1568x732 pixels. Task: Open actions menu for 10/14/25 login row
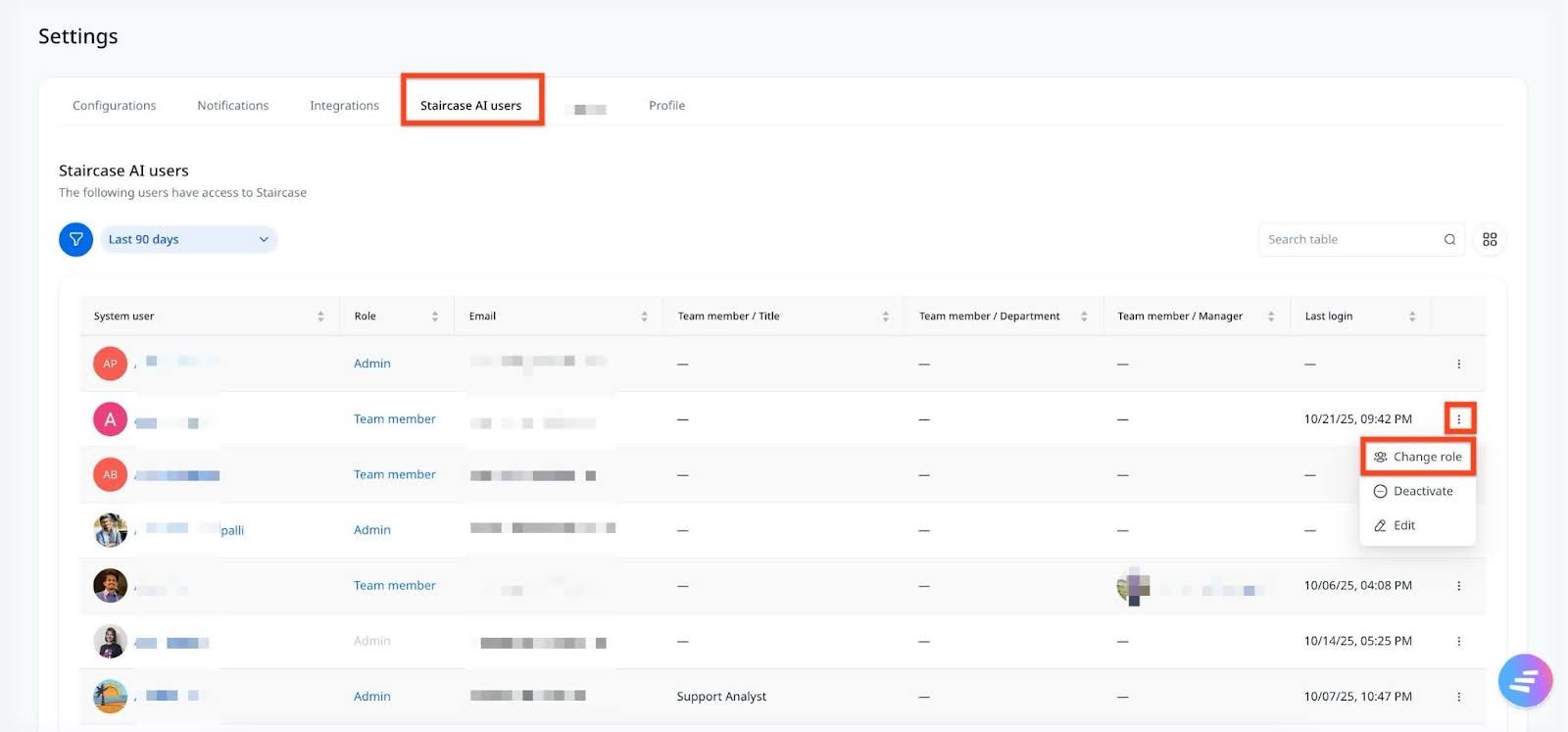(1458, 641)
